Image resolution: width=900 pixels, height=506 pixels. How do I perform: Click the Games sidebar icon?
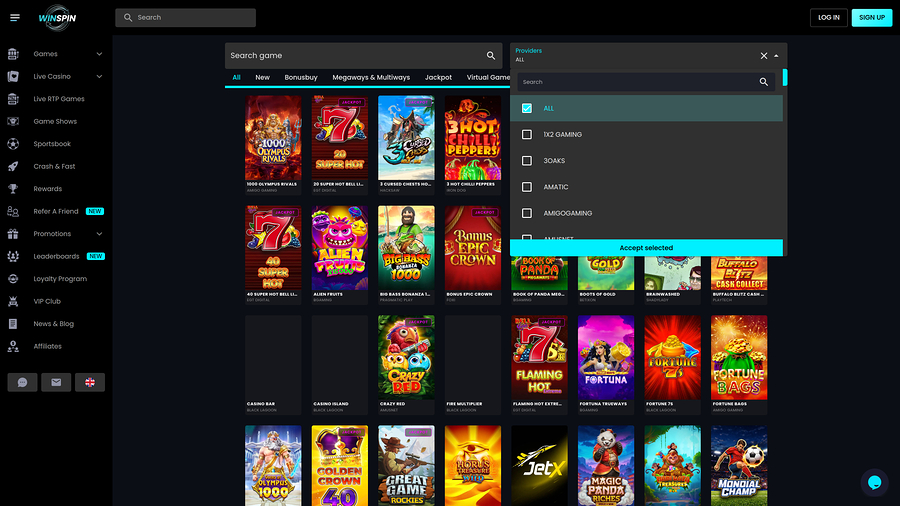click(x=13, y=54)
